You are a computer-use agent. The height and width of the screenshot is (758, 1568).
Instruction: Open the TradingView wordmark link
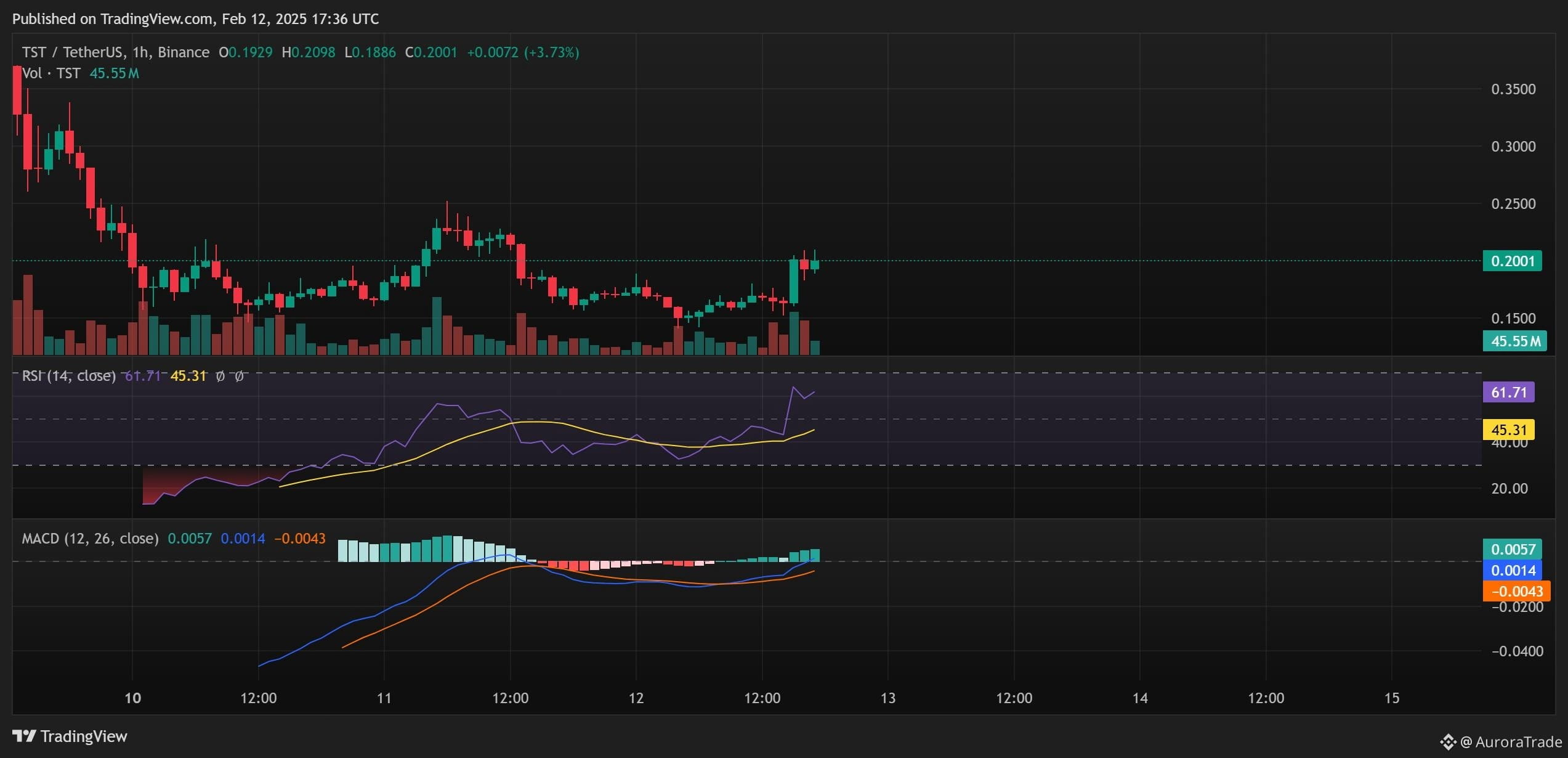tap(84, 736)
